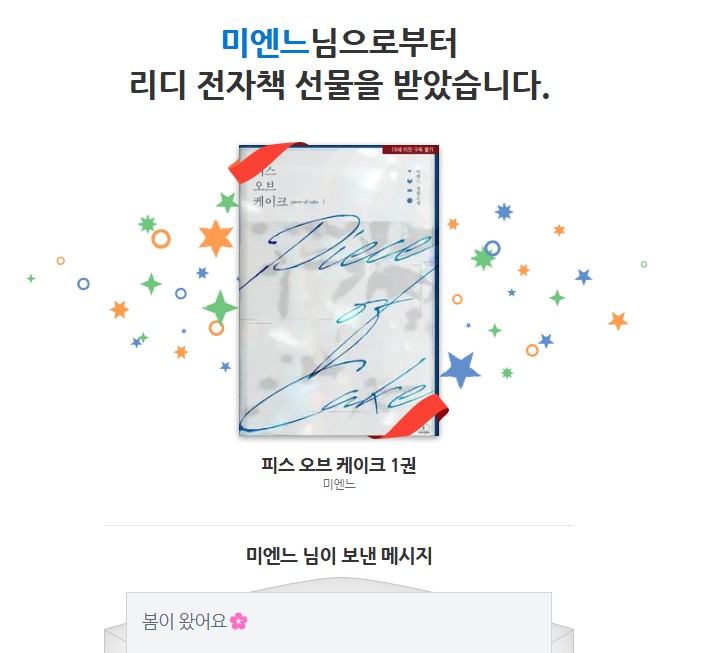The width and height of the screenshot is (707, 653).
Task: Click the book title 피스 오브 케이크 1권
Action: click(339, 464)
